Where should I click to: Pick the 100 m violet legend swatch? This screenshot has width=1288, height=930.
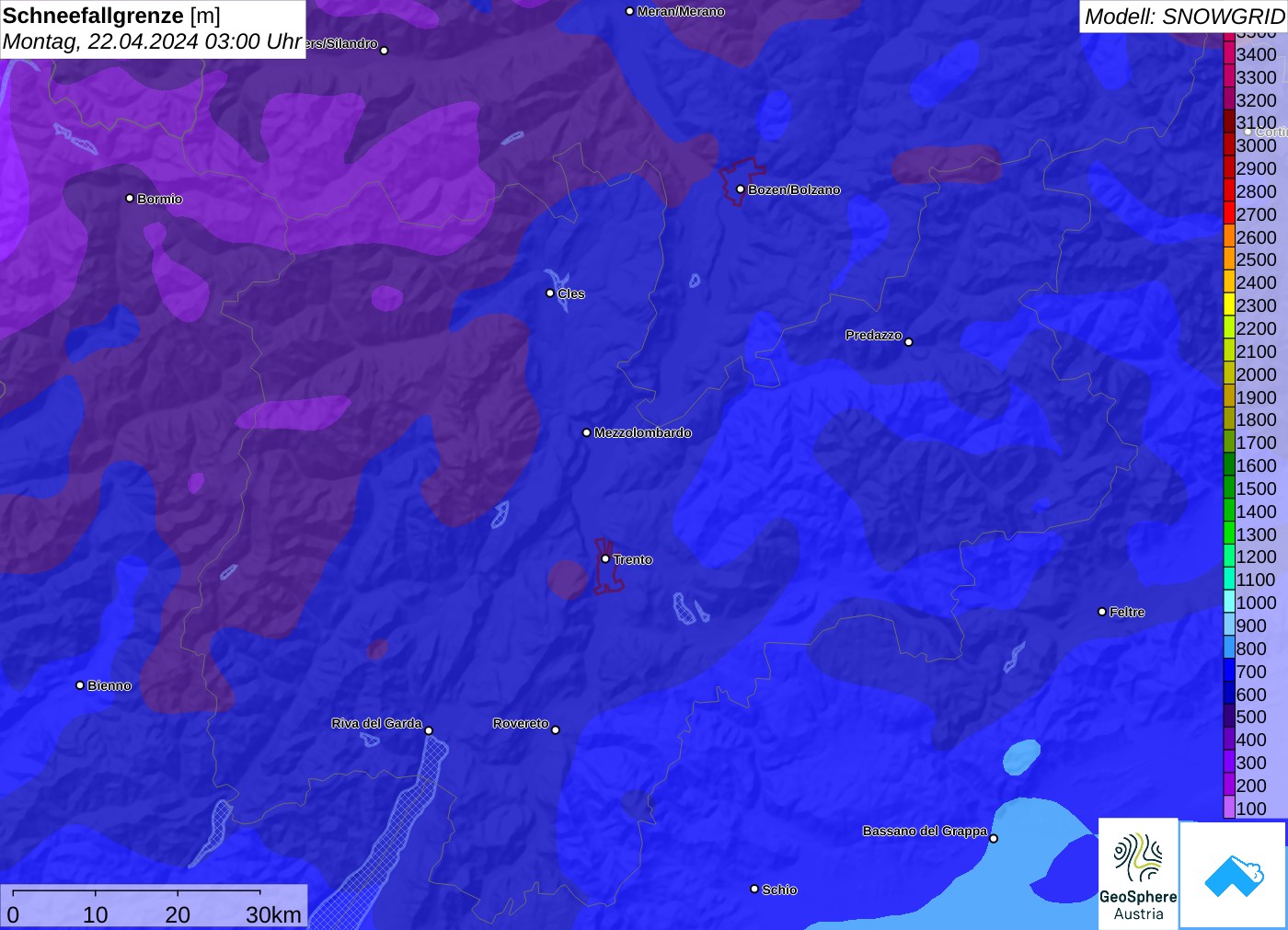pos(1229,809)
